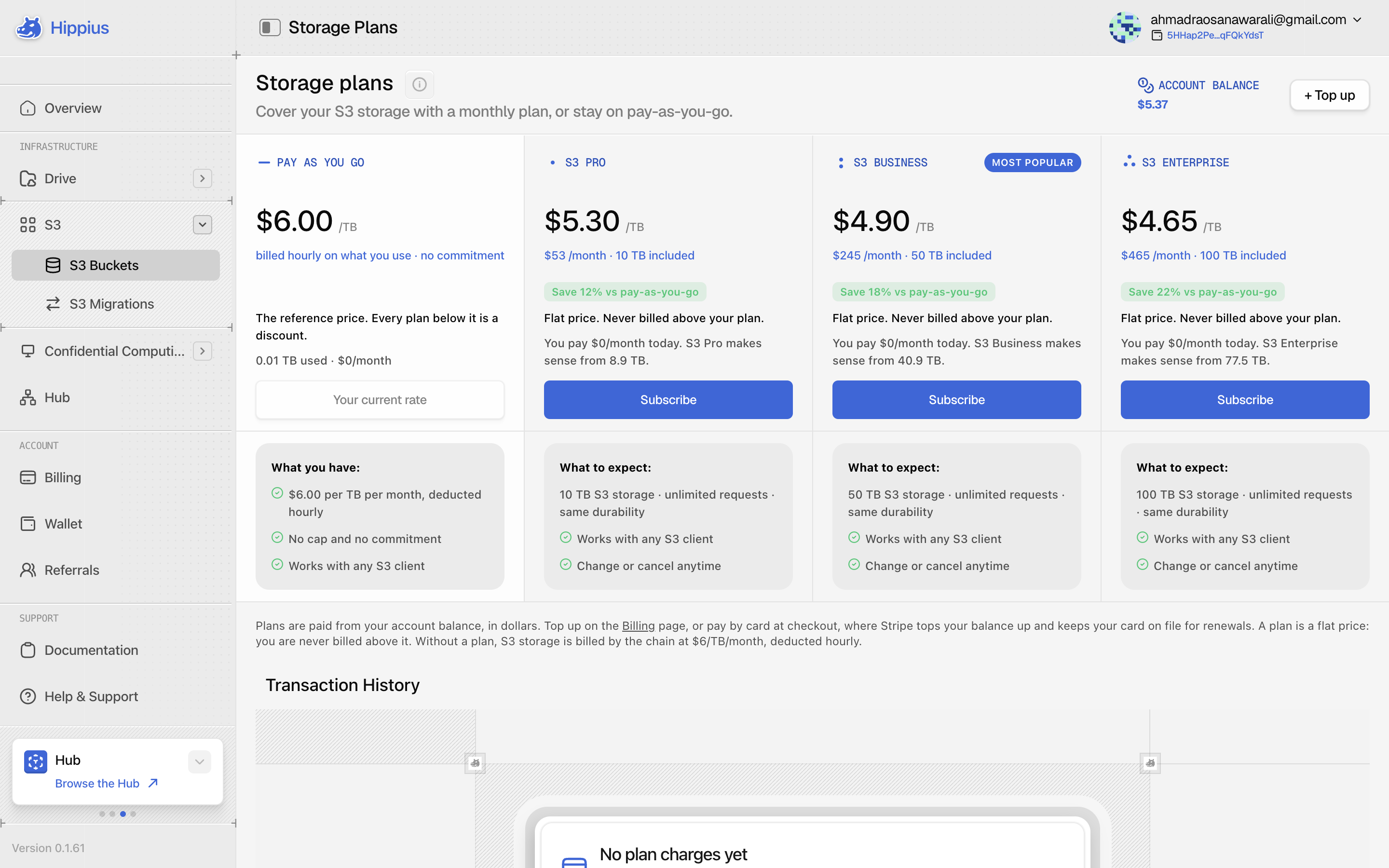Select the first carousel dot
This screenshot has height=868, width=1389.
click(x=102, y=814)
